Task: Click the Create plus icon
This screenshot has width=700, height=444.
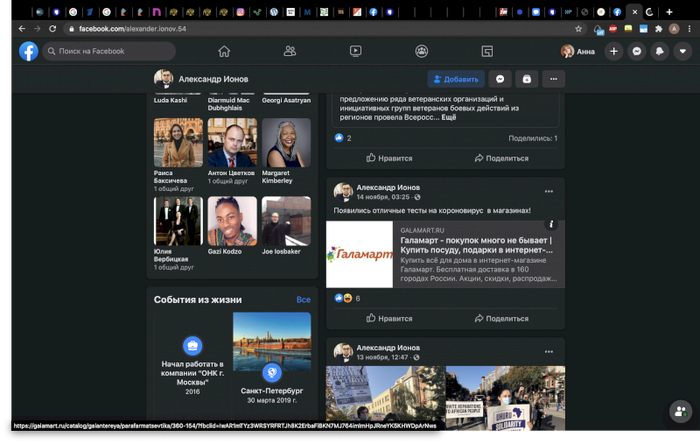Action: coord(613,51)
